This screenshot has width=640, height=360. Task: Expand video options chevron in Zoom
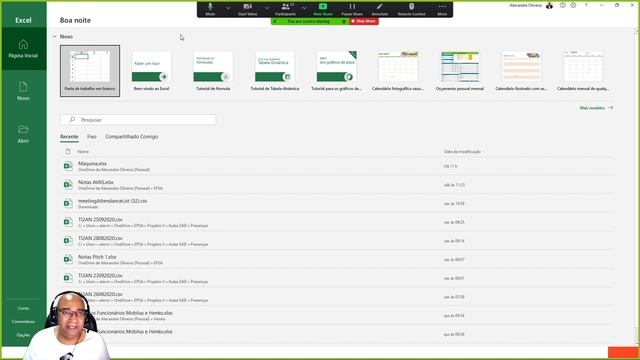pos(267,7)
